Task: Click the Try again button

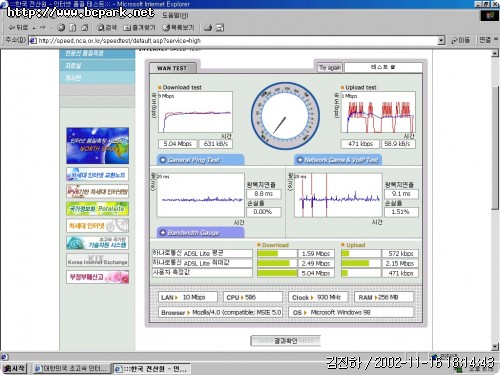Action: pos(329,68)
